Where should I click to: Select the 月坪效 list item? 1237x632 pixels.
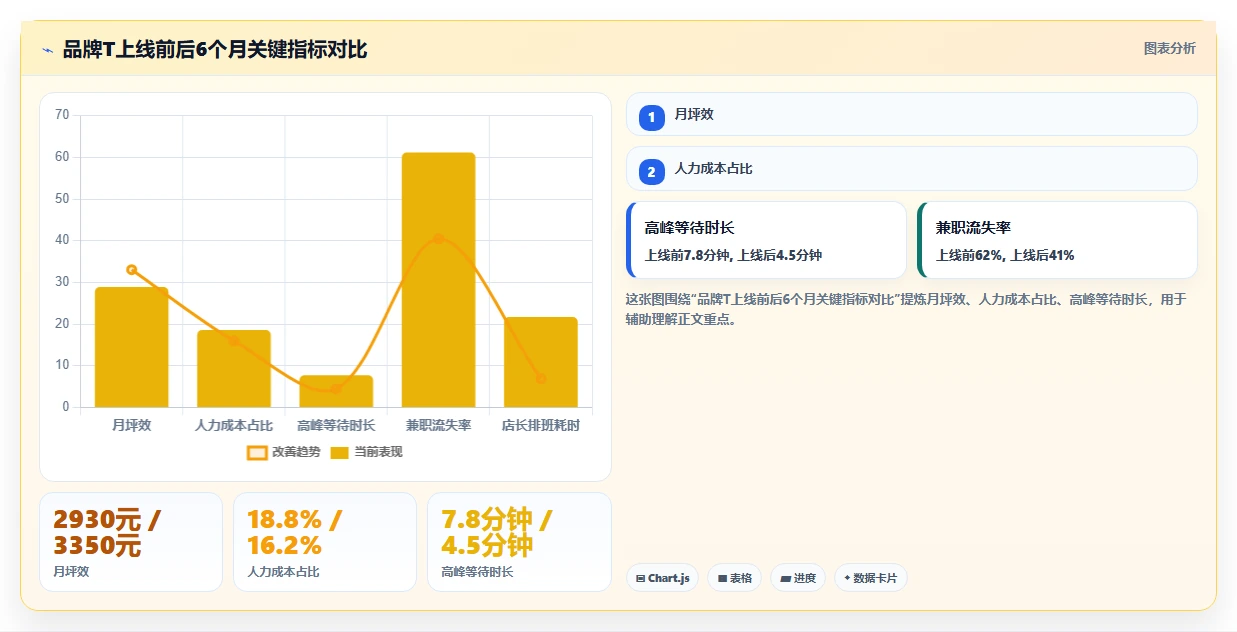point(911,114)
